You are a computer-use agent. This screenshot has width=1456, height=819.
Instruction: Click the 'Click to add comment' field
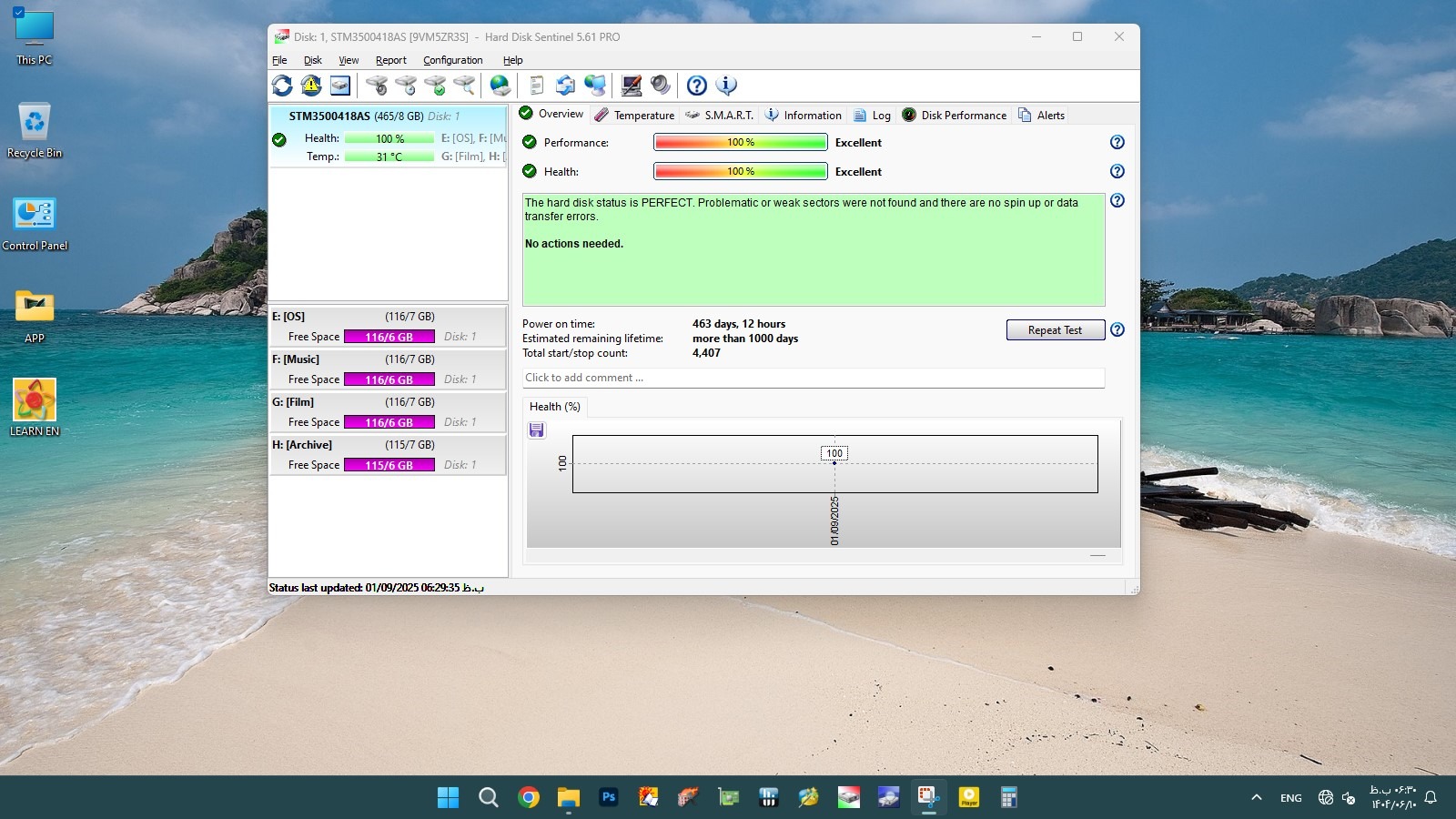click(814, 378)
